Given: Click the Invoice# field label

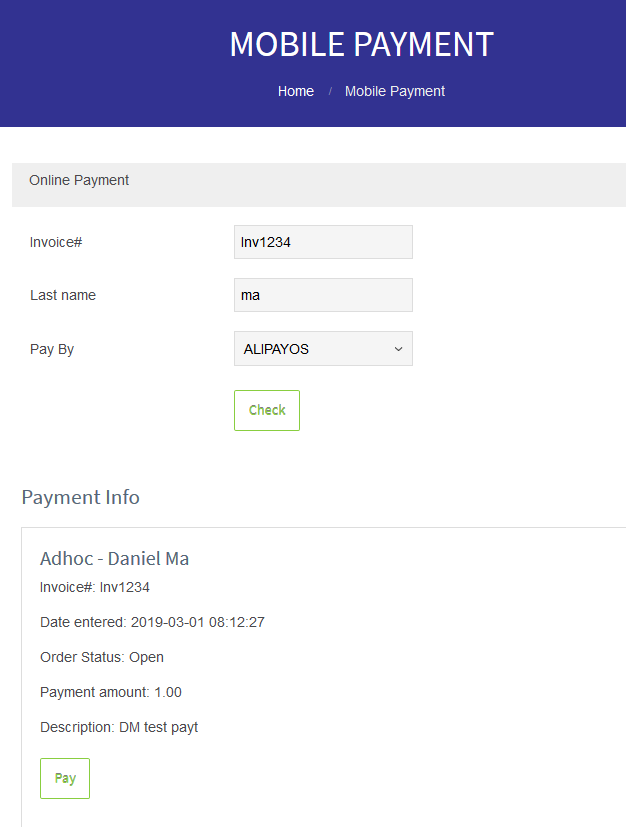Looking at the screenshot, I should [56, 242].
